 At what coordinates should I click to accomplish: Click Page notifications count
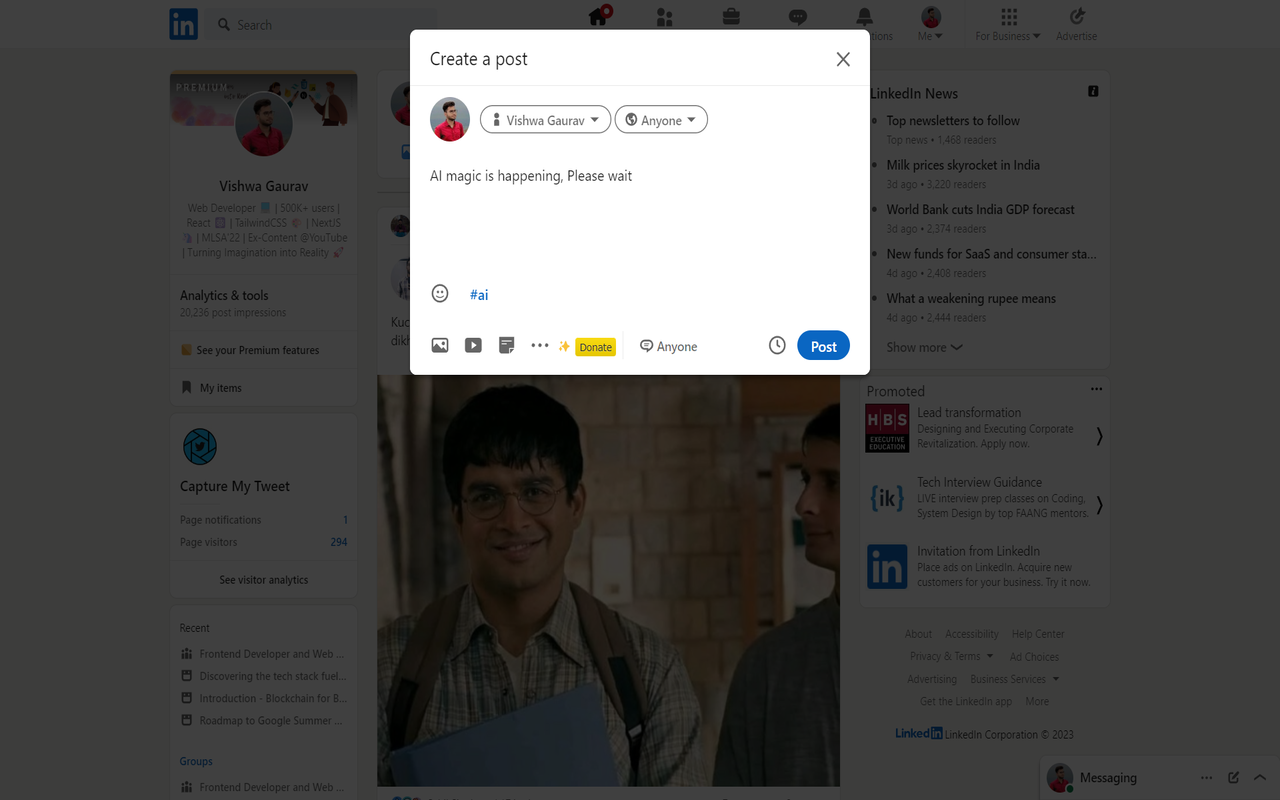345,520
